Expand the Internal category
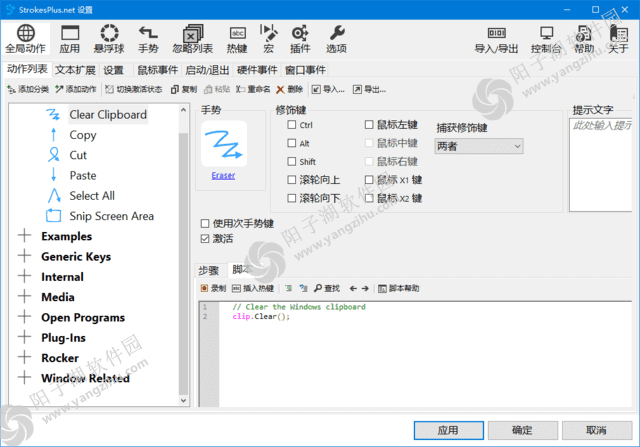The height and width of the screenshot is (447, 640). [24, 276]
